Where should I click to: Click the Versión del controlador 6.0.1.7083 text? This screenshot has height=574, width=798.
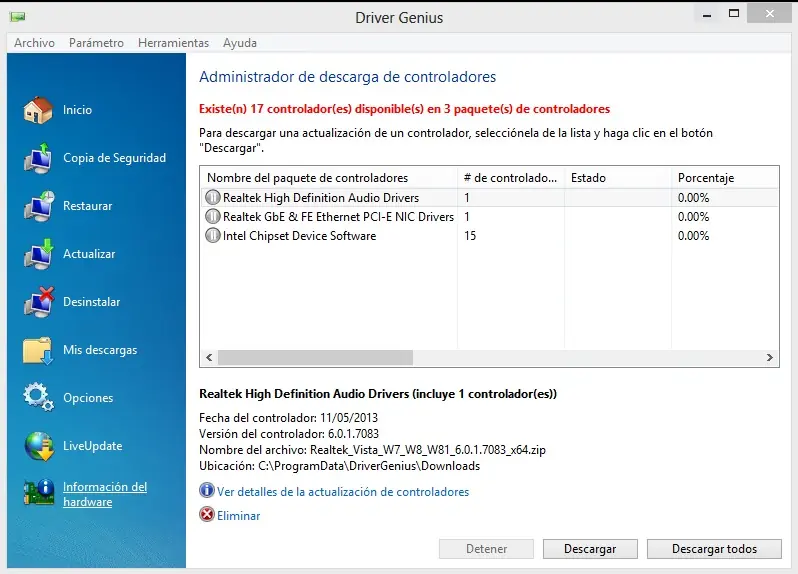click(x=289, y=434)
